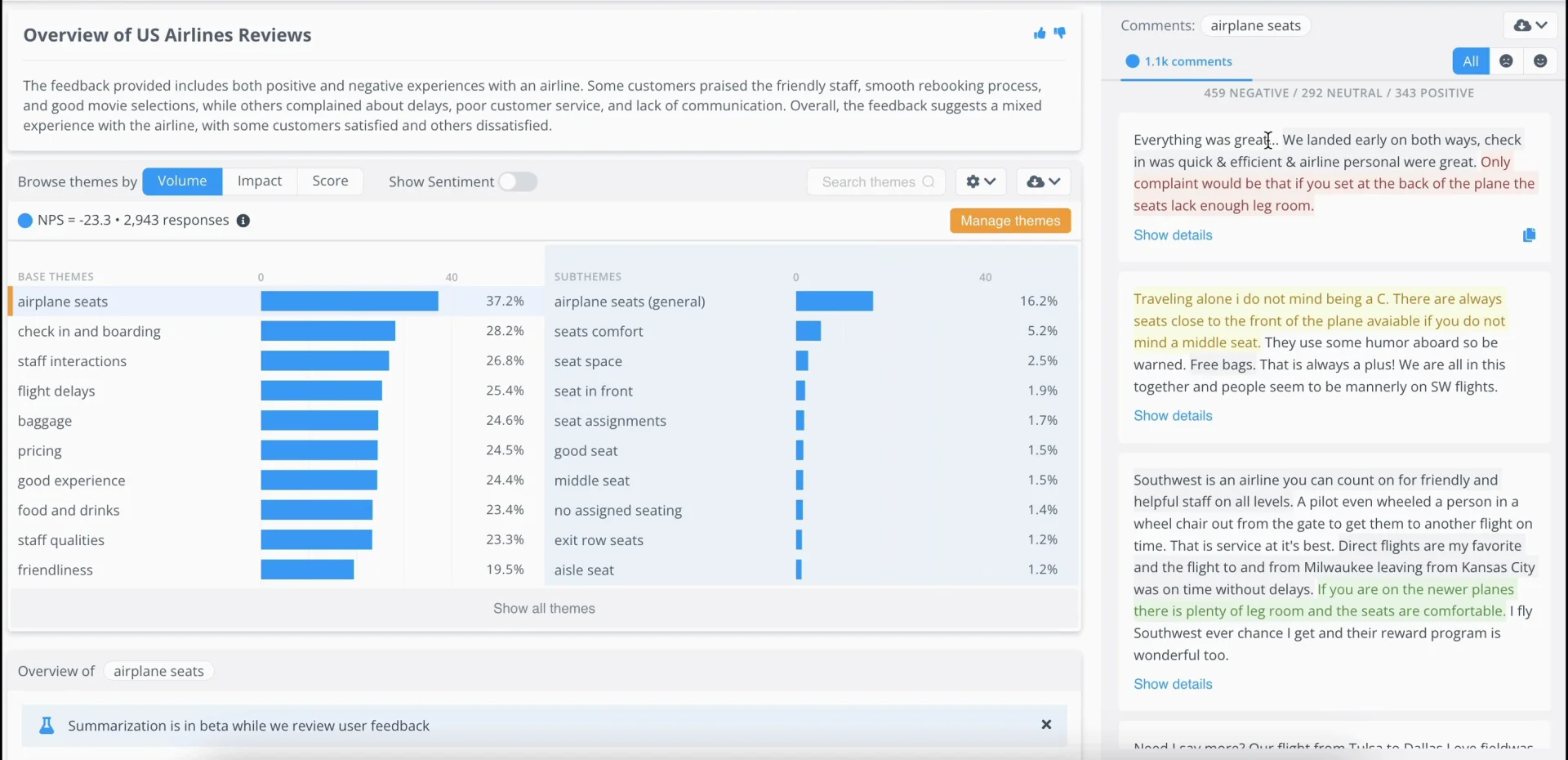Click the airplane seats tag in Comments header

[1255, 25]
